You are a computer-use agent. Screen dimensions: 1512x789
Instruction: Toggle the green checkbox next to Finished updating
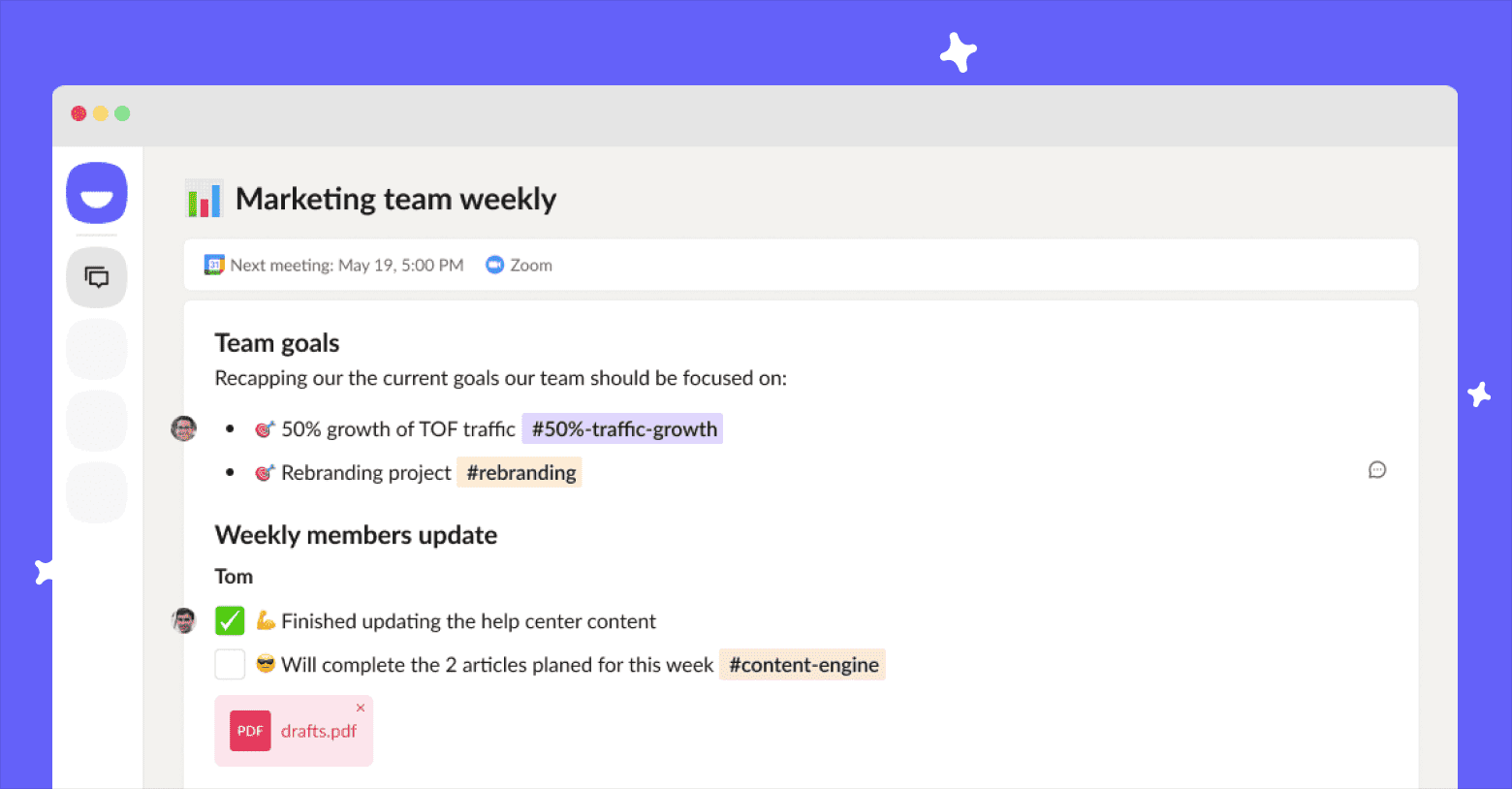(x=229, y=619)
